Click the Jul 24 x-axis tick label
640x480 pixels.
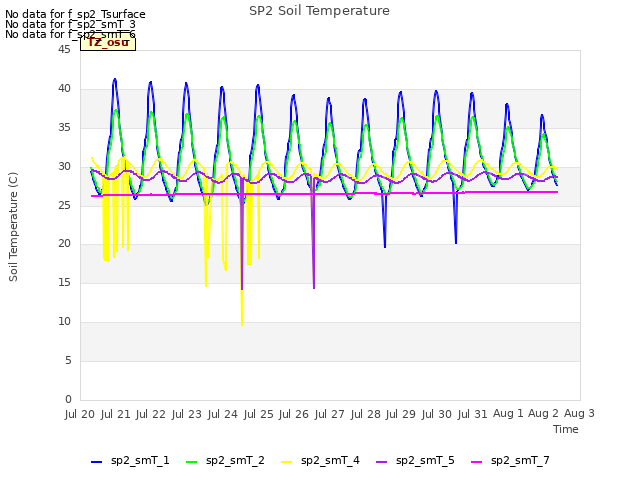[222, 414]
